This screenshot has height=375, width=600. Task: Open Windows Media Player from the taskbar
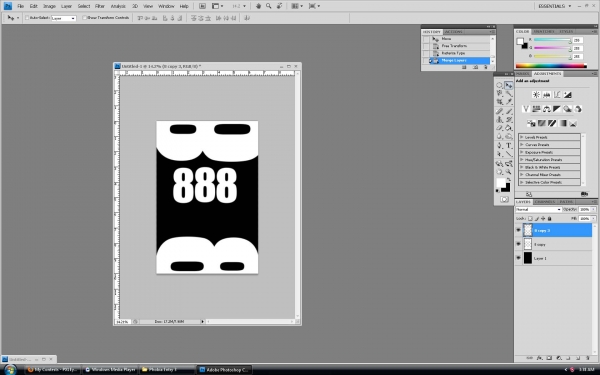click(x=110, y=370)
